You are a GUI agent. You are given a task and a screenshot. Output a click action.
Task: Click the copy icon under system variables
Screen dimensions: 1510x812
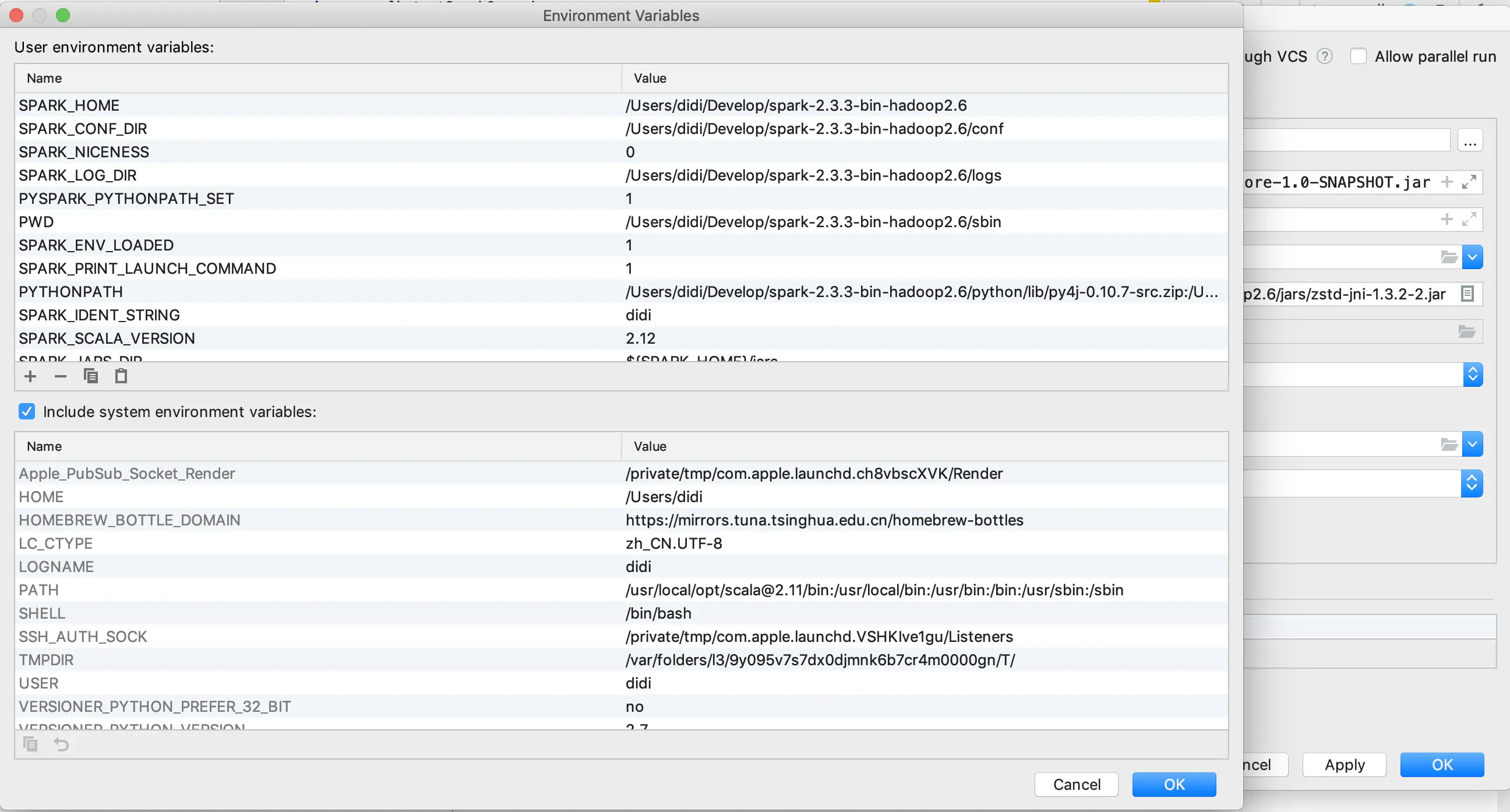point(30,744)
